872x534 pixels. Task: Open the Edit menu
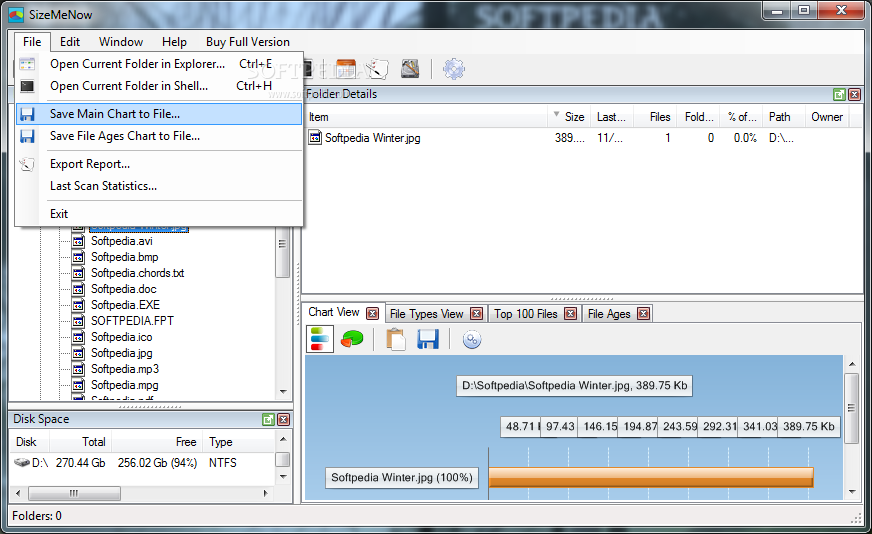70,42
